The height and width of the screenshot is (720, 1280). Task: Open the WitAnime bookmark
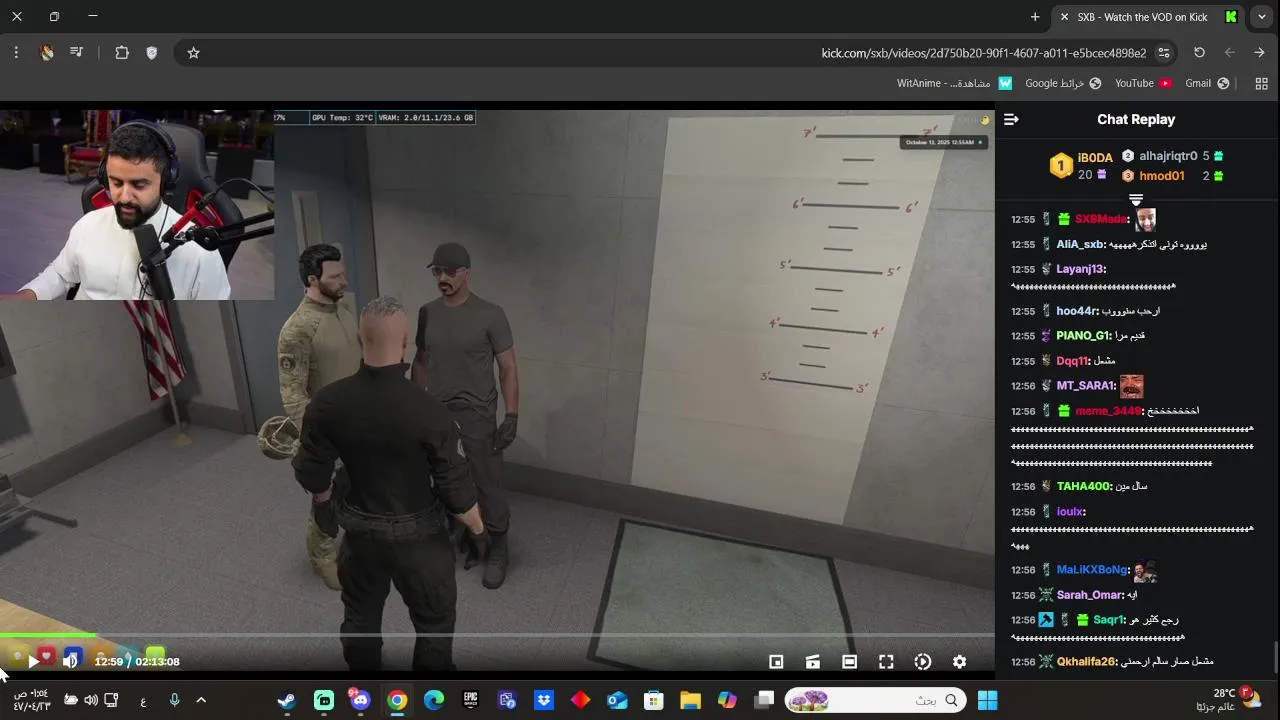tap(955, 84)
